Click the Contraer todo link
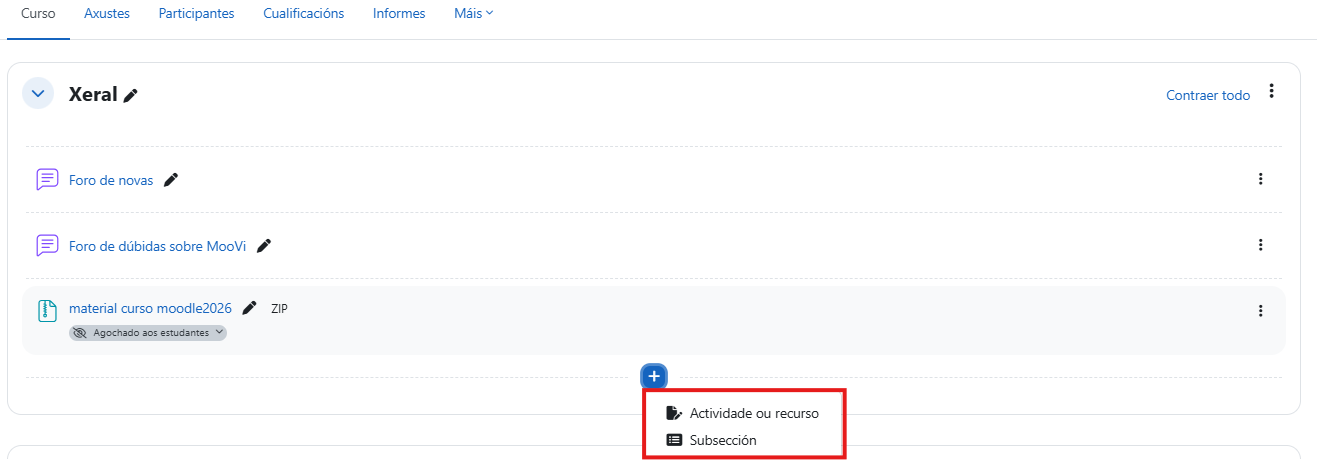 click(x=1207, y=95)
